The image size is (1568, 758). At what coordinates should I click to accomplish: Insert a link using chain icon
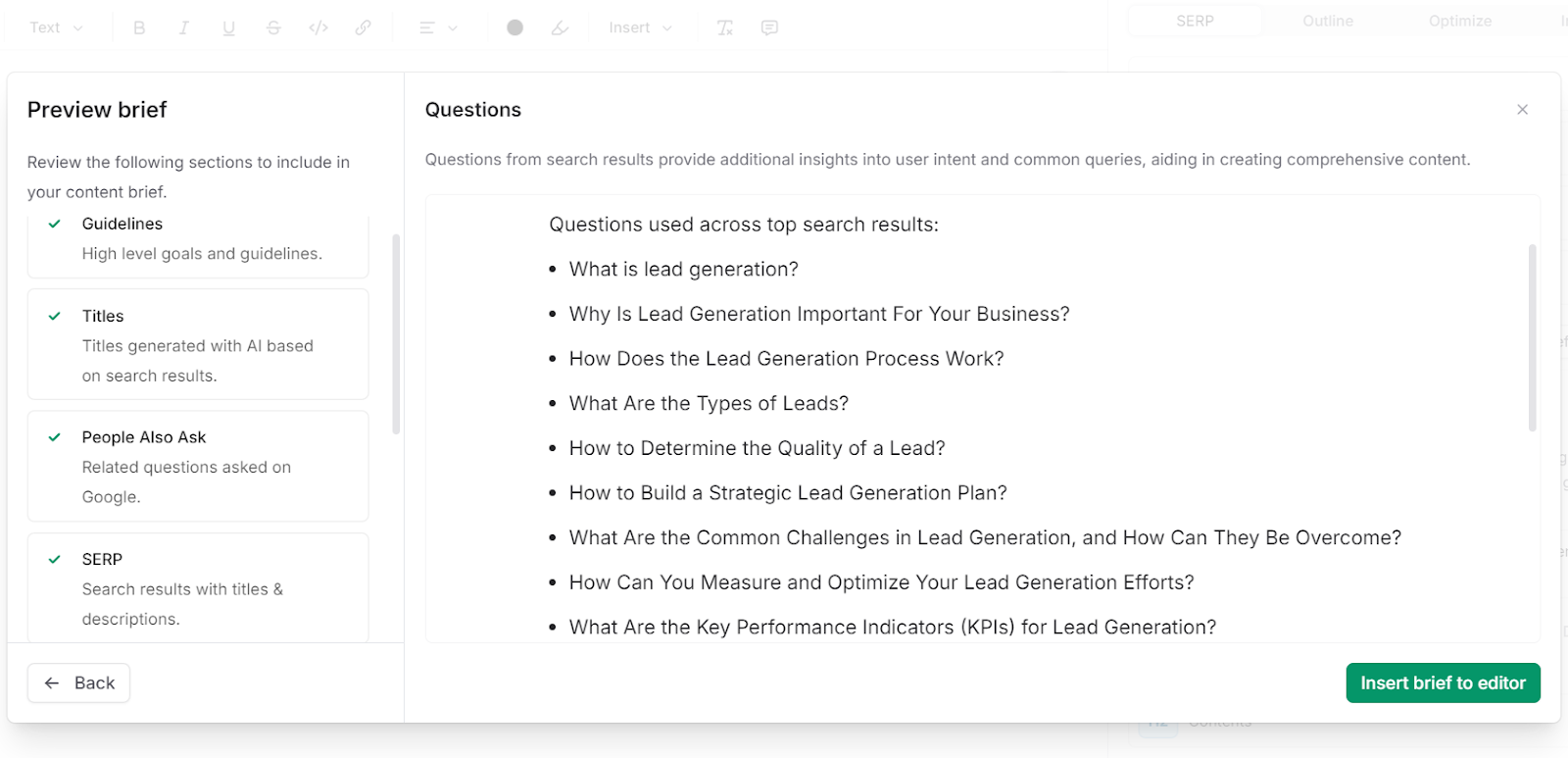click(x=363, y=27)
